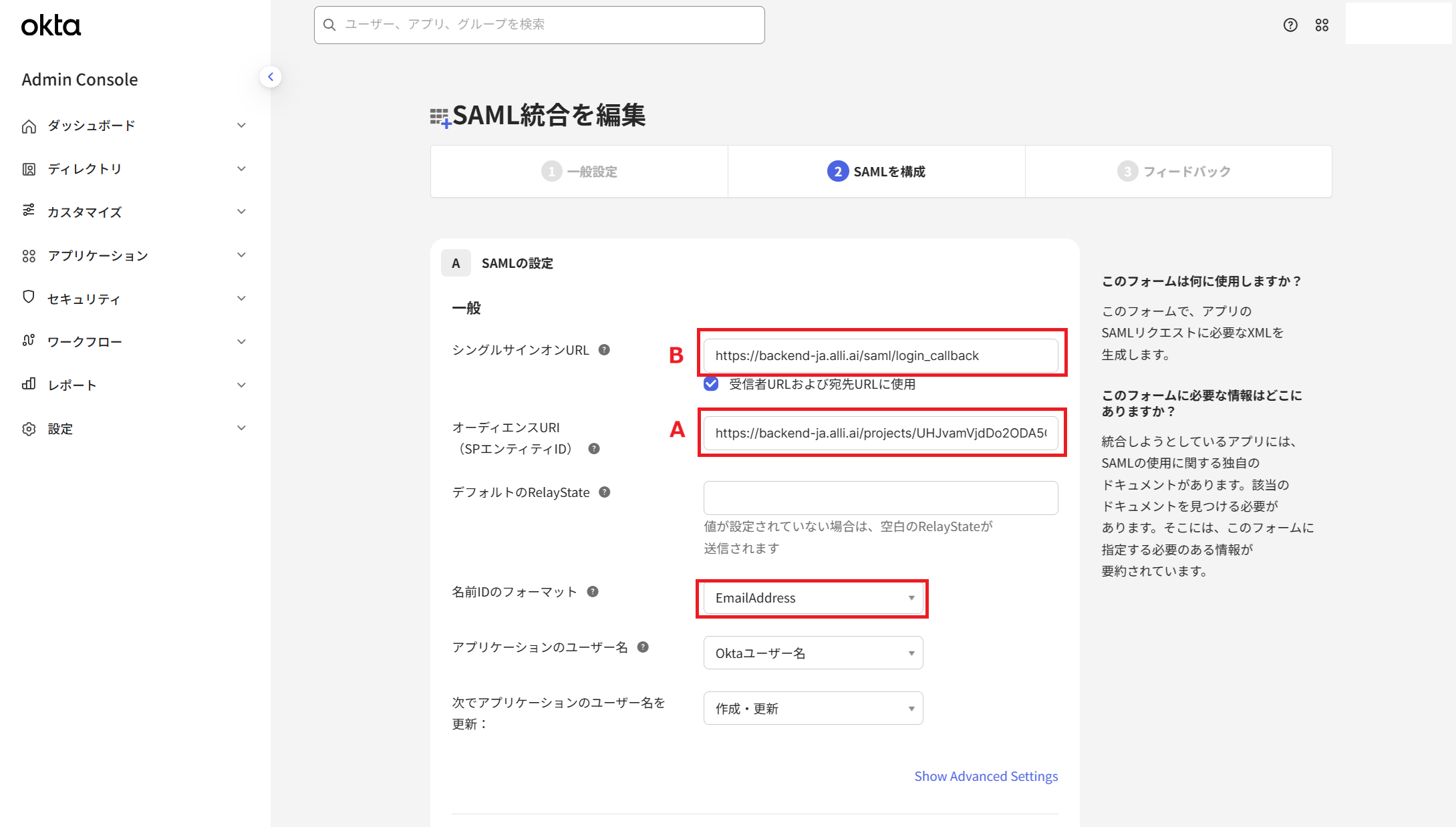The width and height of the screenshot is (1456, 827).
Task: Click the Okta logo
Action: (51, 26)
